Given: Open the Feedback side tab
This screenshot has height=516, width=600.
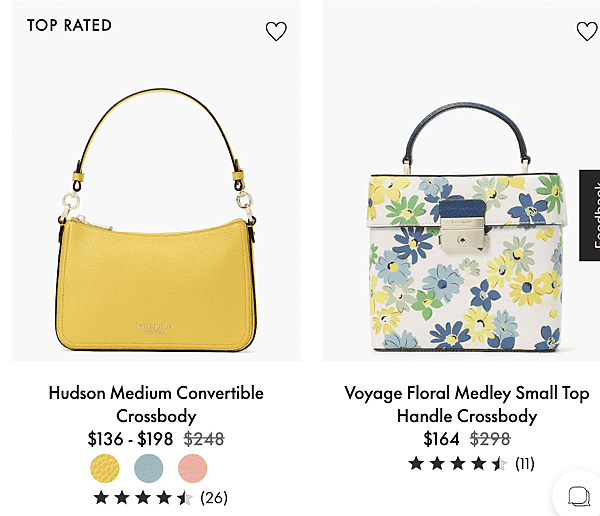Looking at the screenshot, I should [x=590, y=216].
